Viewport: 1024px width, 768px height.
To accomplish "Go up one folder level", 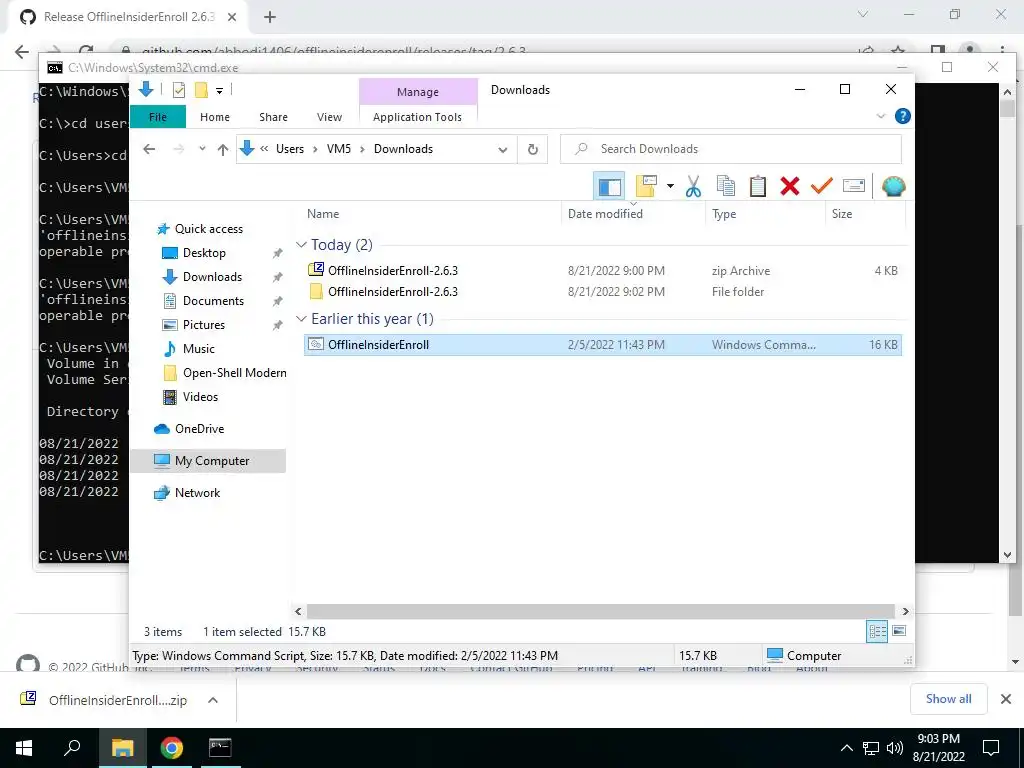I will [223, 149].
